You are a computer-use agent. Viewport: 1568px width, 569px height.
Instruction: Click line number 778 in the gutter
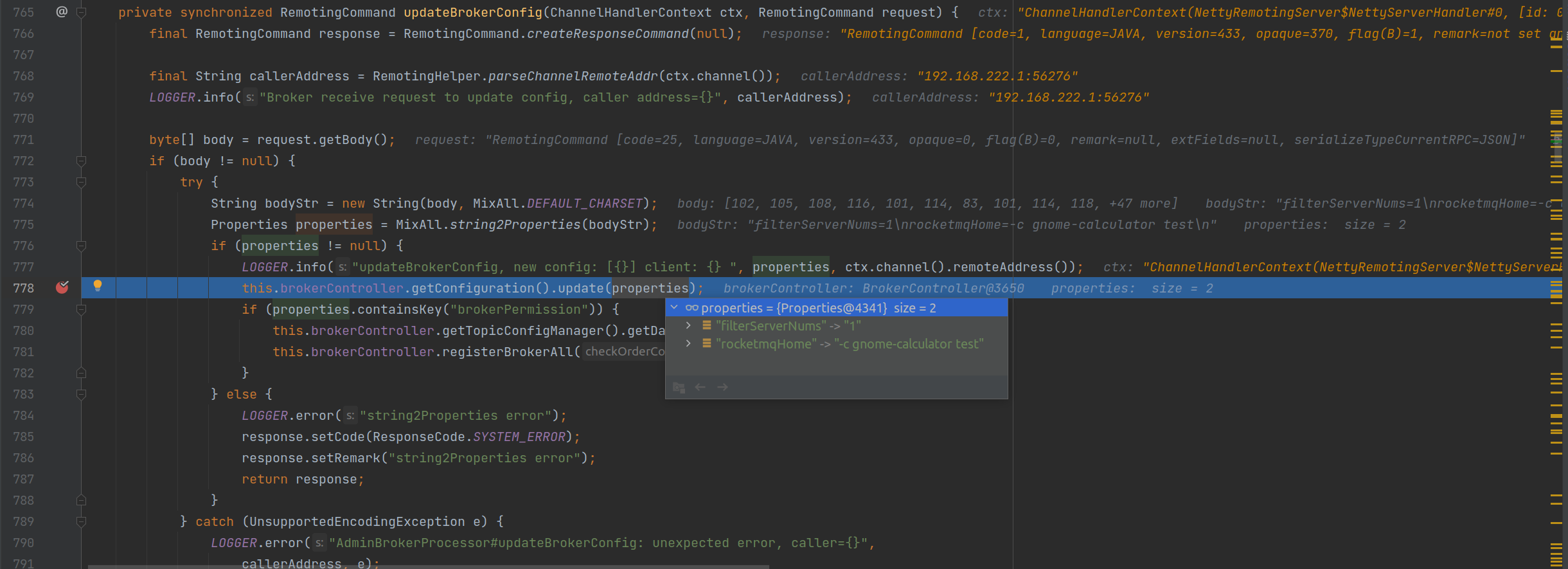pos(24,288)
